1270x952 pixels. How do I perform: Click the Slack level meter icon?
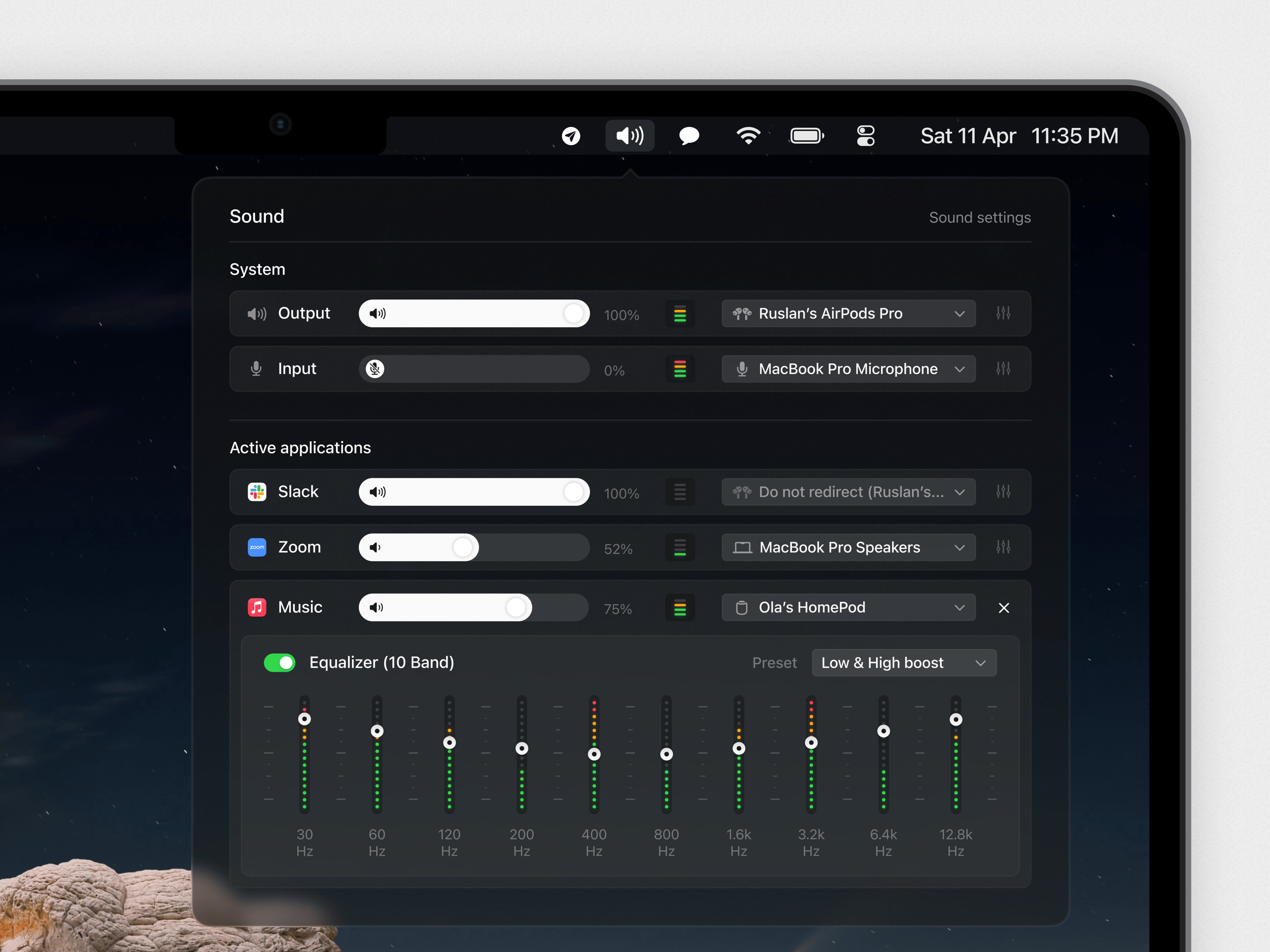[x=680, y=492]
